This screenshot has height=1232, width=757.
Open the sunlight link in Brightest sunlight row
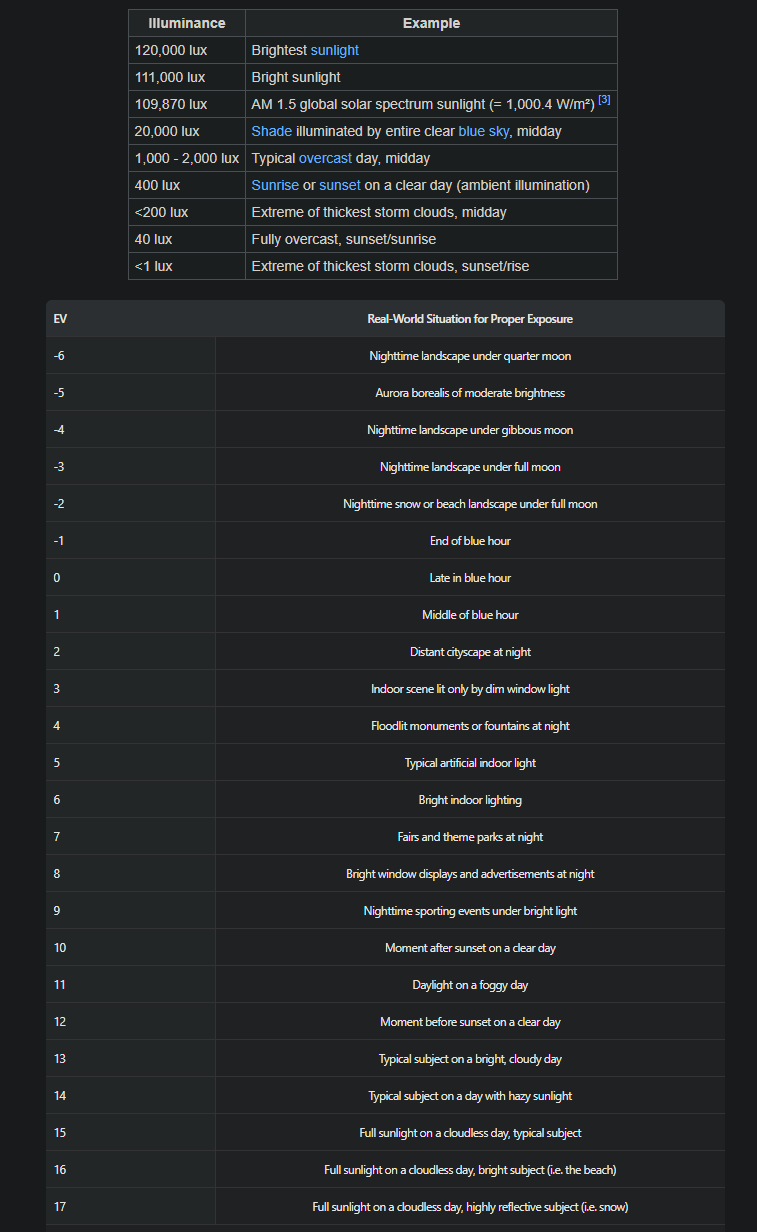(x=334, y=50)
